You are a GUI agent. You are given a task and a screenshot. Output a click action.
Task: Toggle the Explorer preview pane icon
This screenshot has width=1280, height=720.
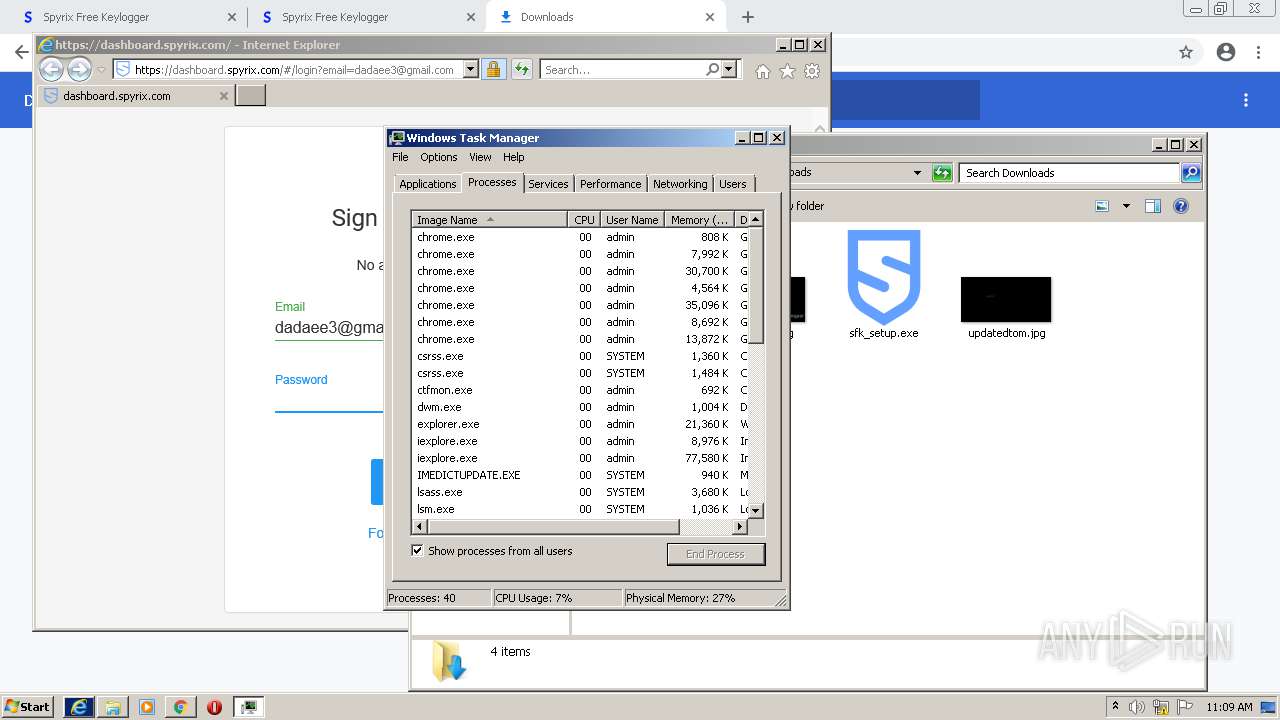[x=1153, y=206]
